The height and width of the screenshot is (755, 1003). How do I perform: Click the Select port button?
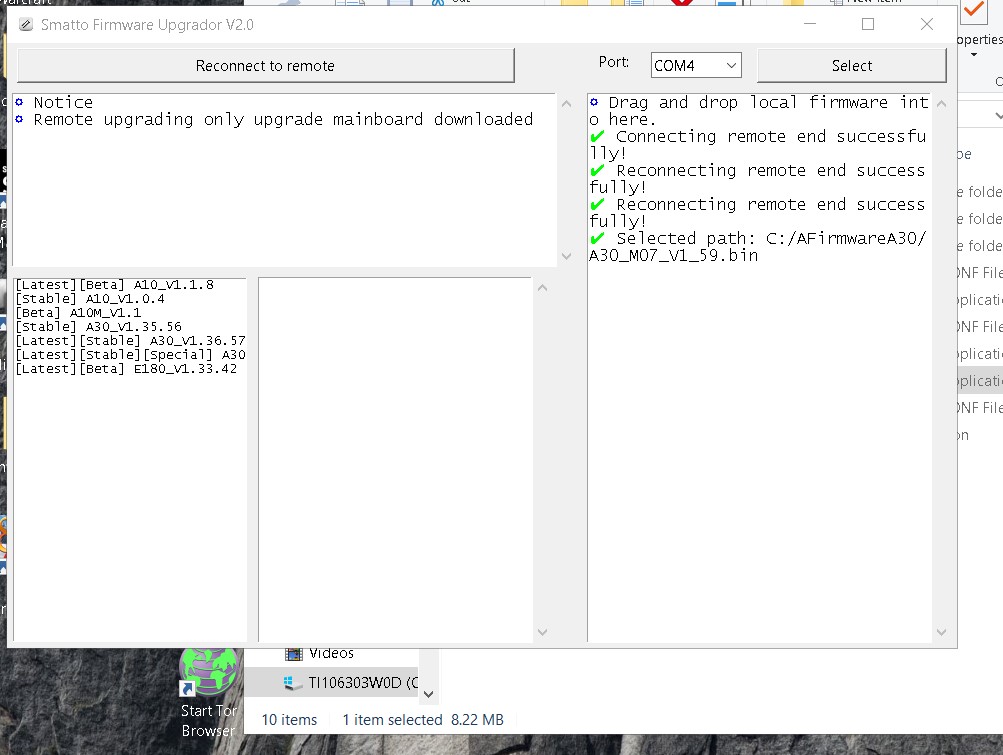tap(851, 66)
